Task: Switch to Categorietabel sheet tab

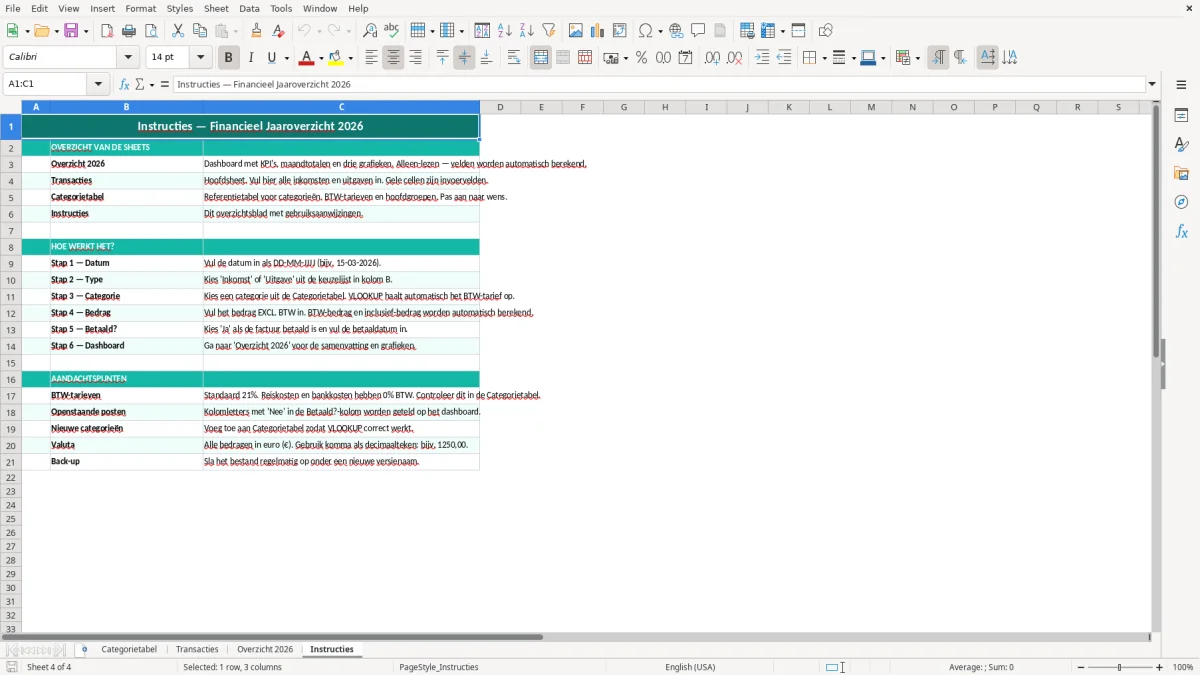Action: tap(129, 649)
